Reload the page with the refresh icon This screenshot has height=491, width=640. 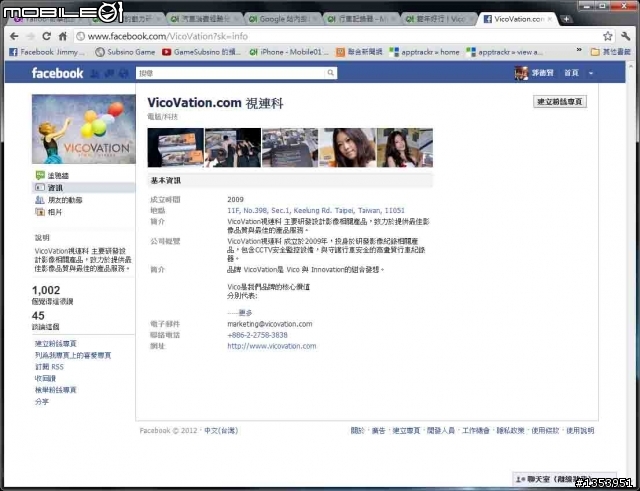[47, 36]
